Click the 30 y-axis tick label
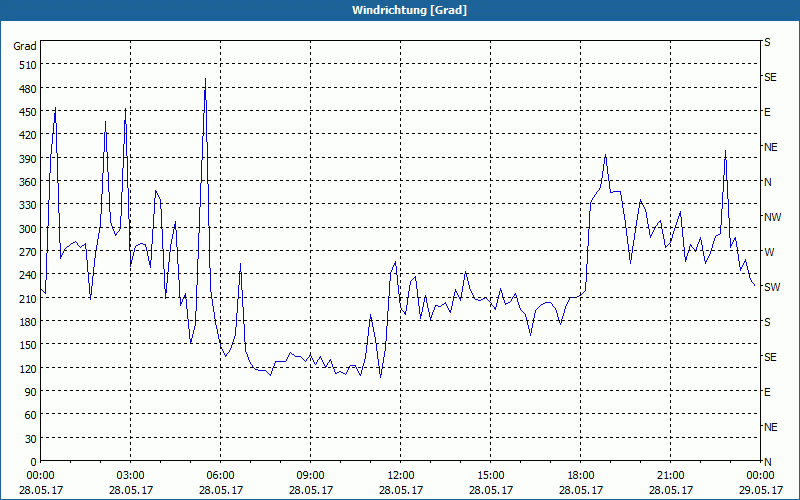 31,439
